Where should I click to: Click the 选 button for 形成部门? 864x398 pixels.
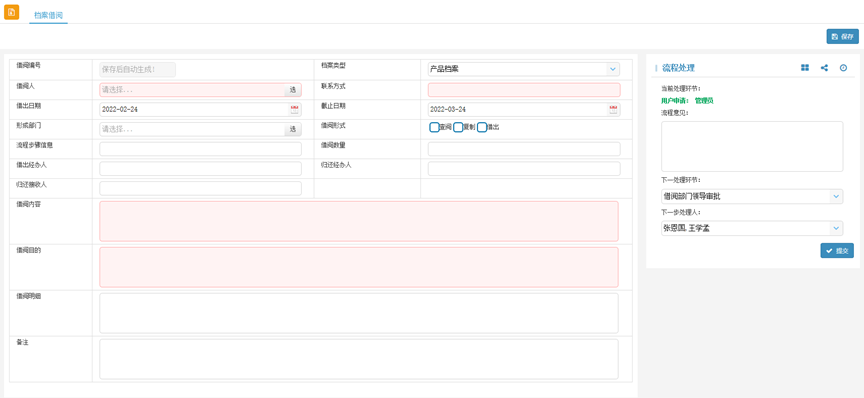[x=293, y=130]
